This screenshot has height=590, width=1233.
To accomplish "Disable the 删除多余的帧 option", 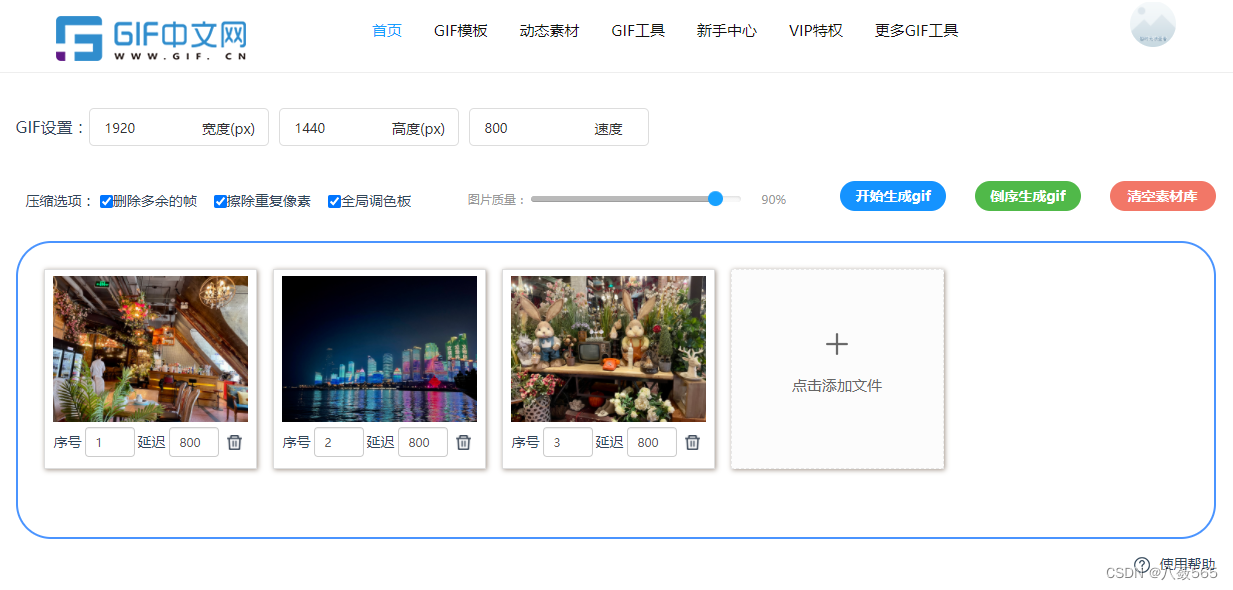I will click(106, 201).
